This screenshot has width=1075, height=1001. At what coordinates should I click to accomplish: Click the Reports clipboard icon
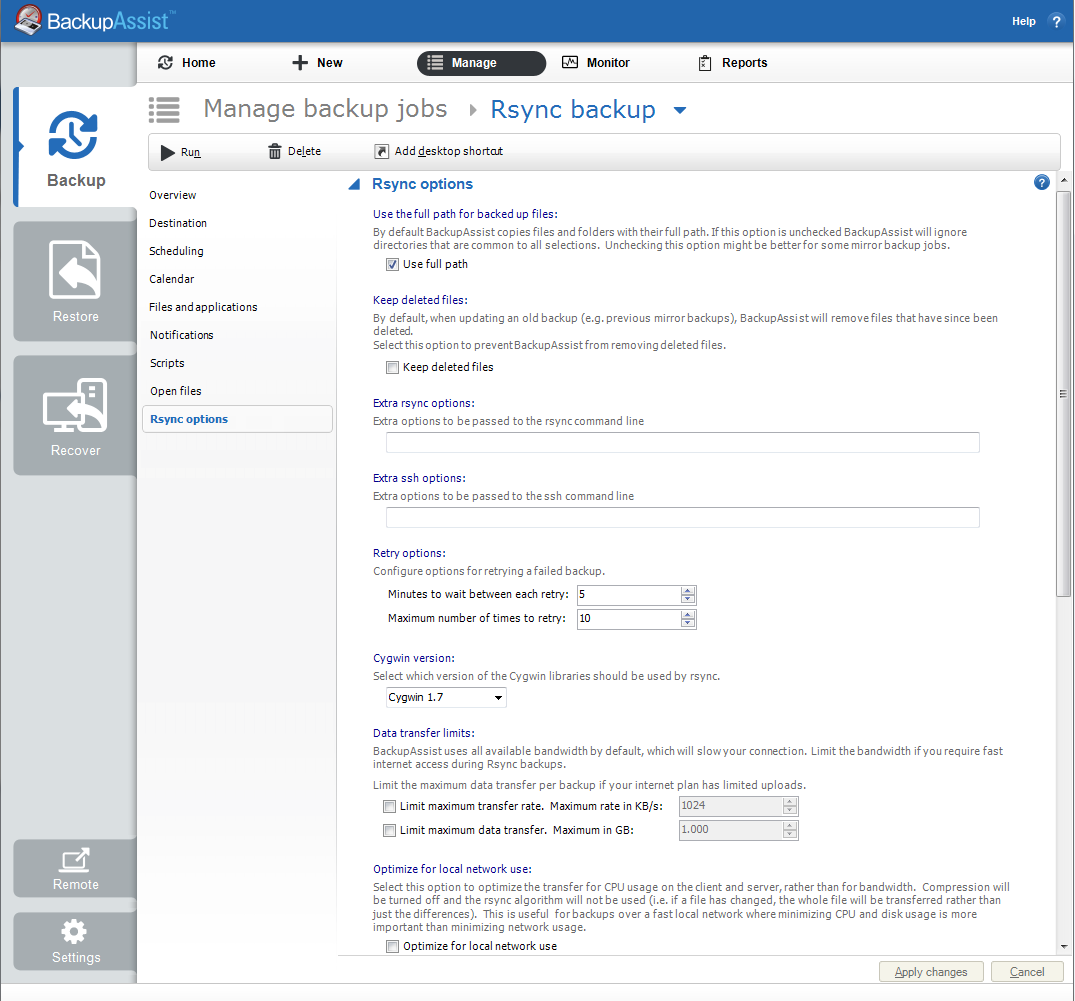coord(705,63)
